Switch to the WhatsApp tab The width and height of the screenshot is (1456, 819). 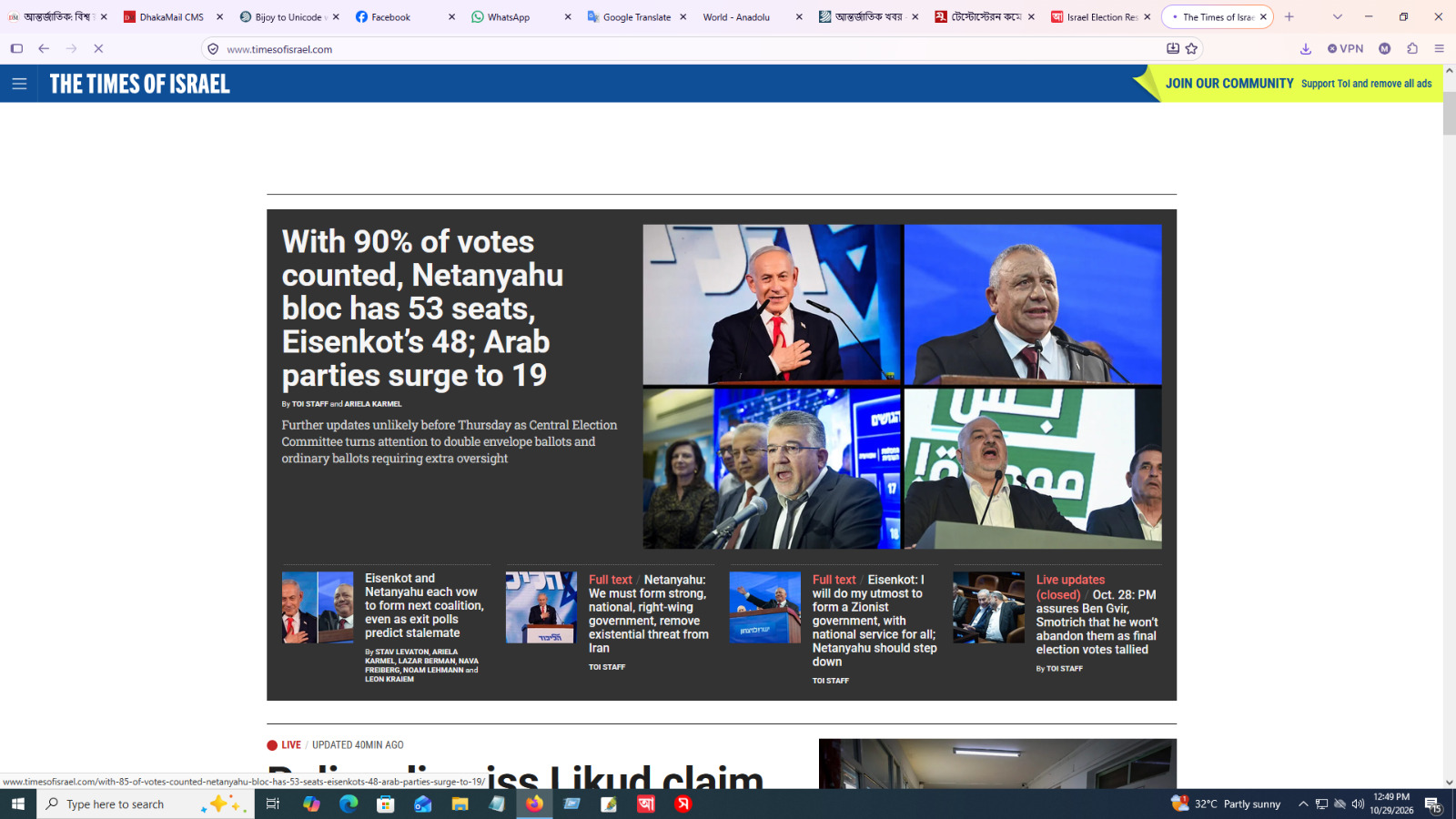coord(521,16)
